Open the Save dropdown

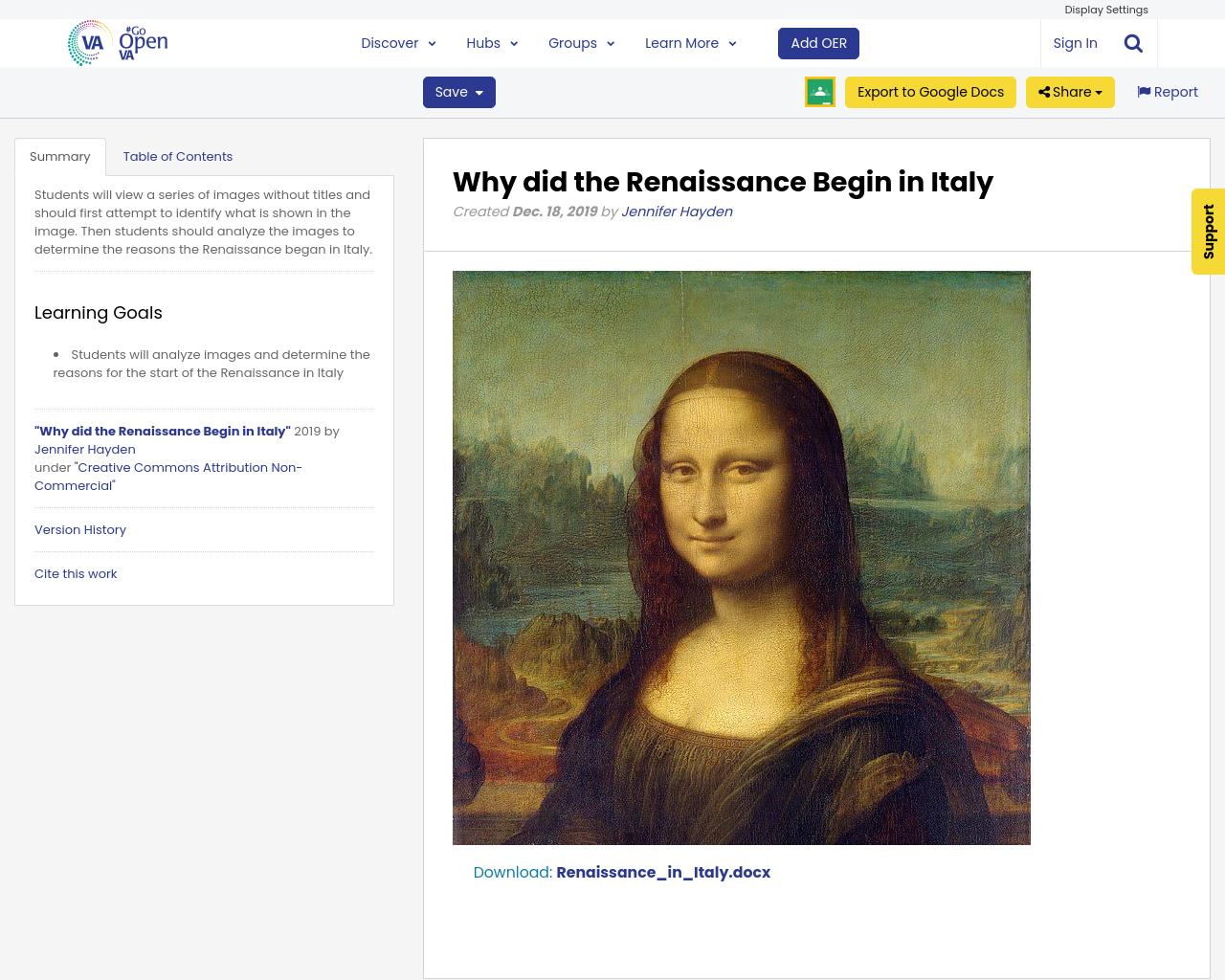click(x=459, y=92)
